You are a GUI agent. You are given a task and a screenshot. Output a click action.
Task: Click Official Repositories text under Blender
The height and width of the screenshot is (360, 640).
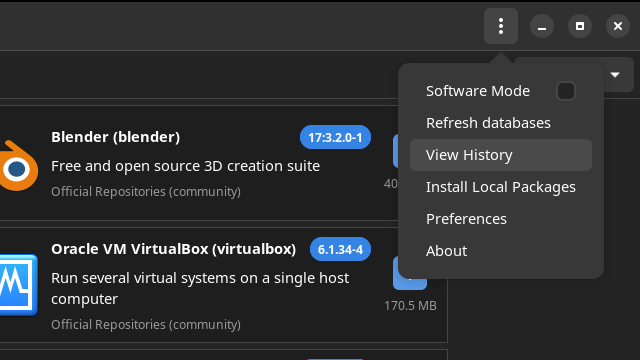pos(146,191)
